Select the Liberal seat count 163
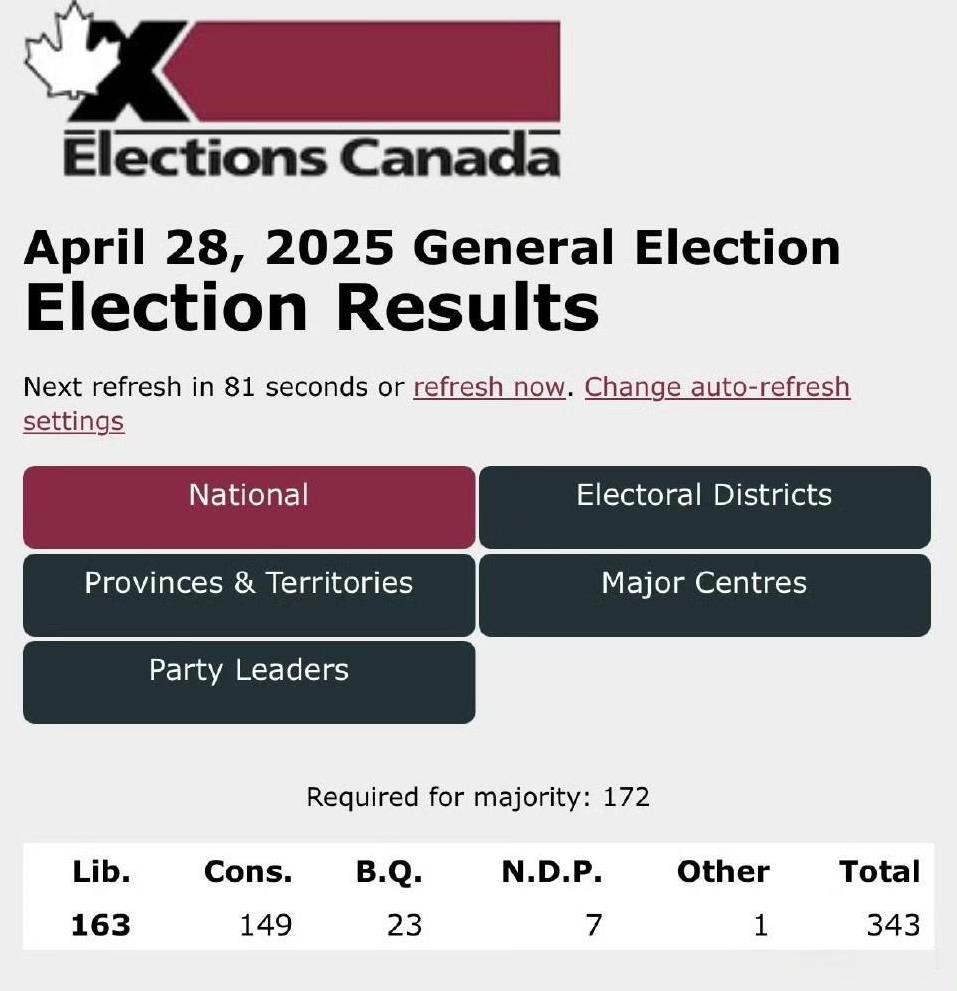 tap(101, 925)
